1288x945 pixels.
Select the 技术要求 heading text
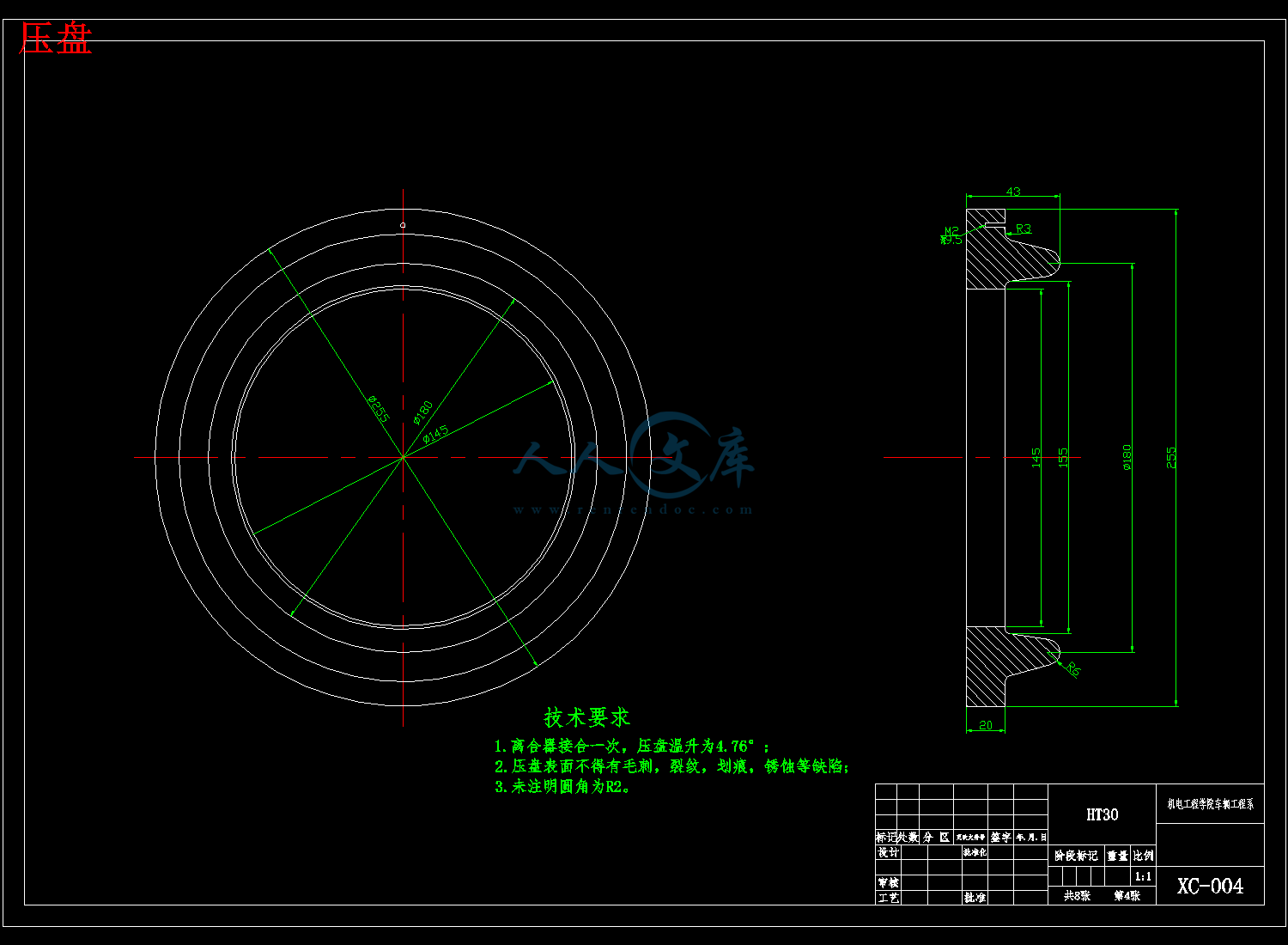tap(587, 717)
